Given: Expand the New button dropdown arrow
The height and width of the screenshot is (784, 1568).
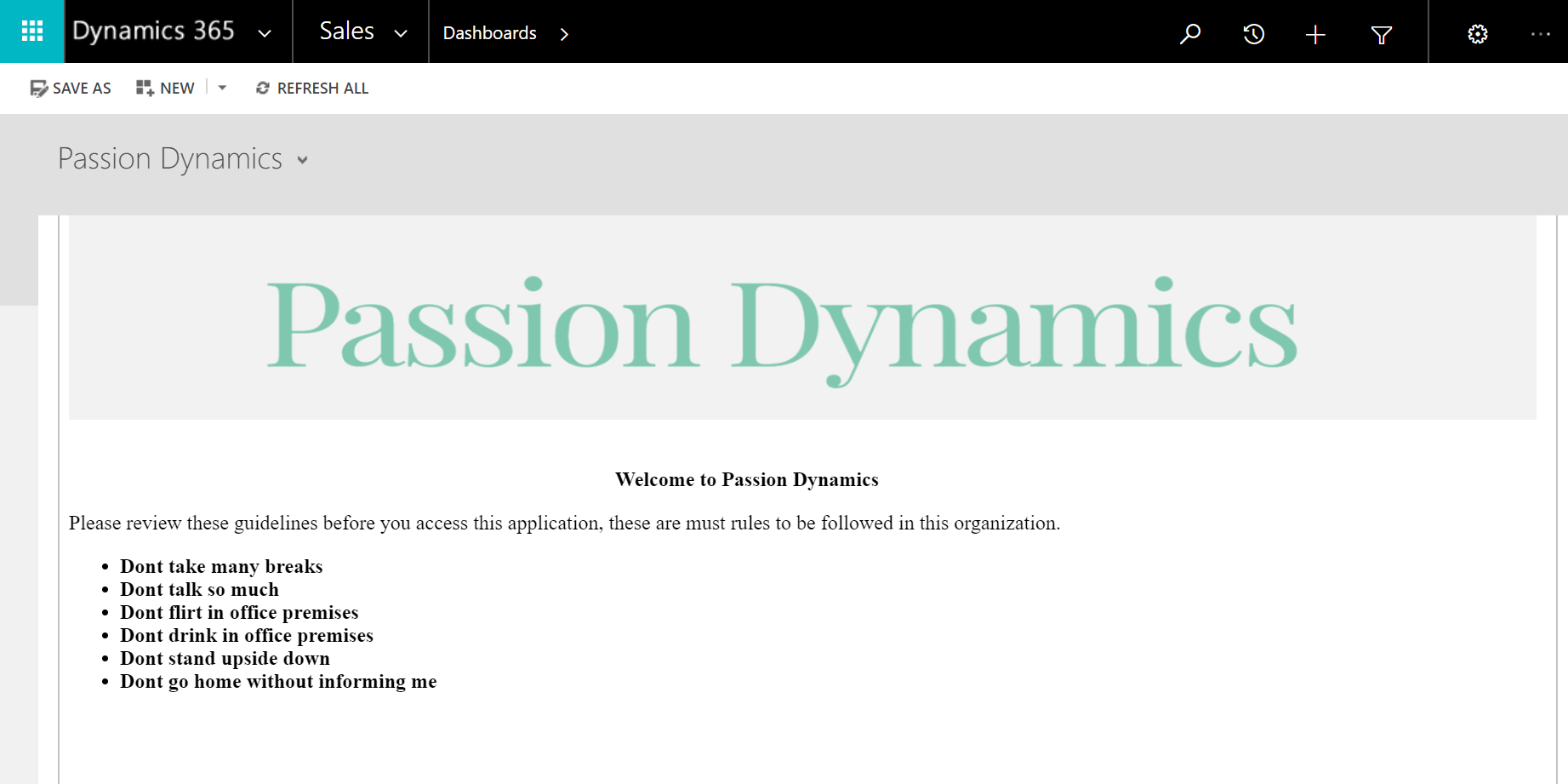Looking at the screenshot, I should (x=222, y=88).
